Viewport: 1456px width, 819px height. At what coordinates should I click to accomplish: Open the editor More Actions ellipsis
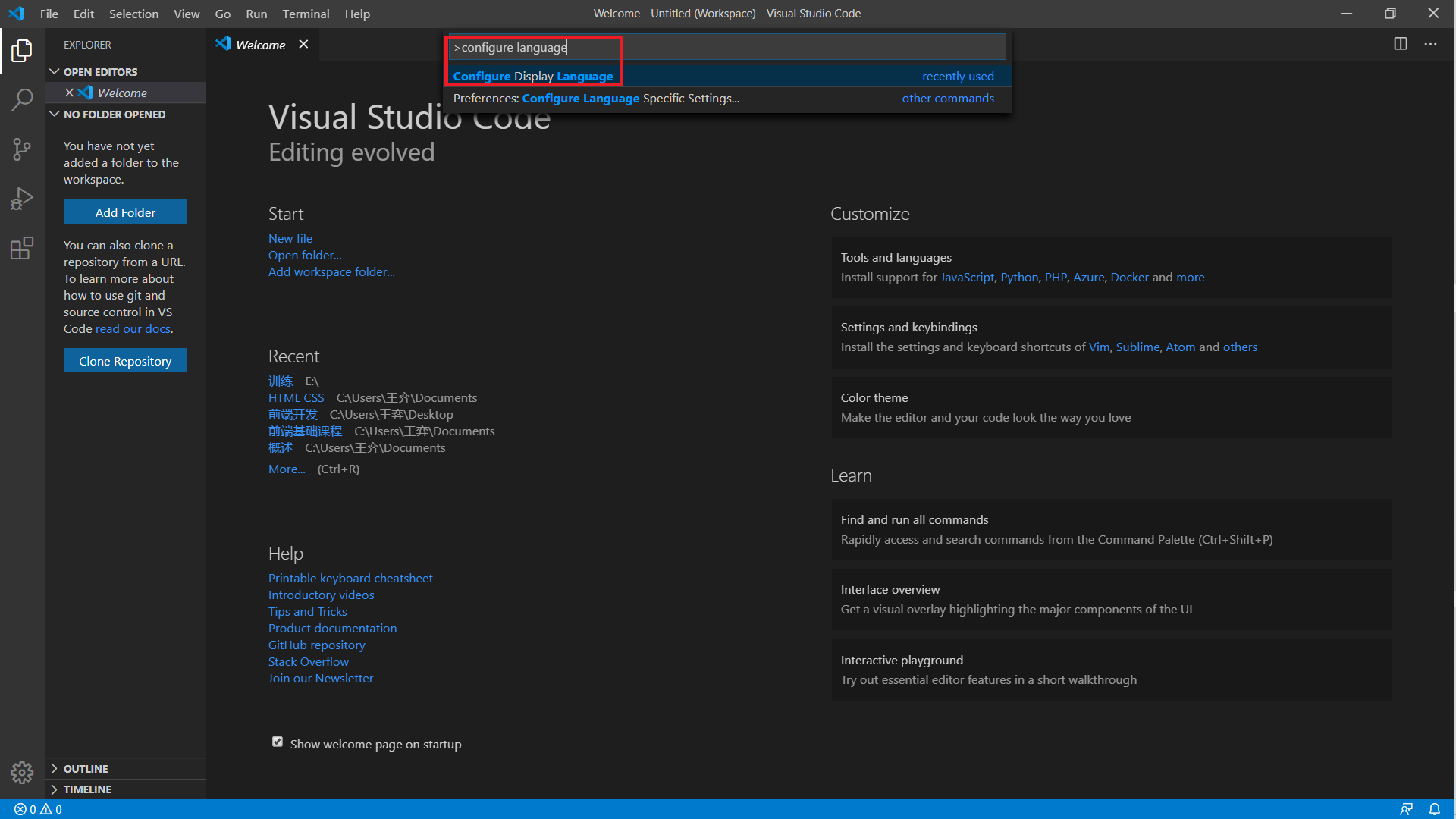pos(1430,44)
